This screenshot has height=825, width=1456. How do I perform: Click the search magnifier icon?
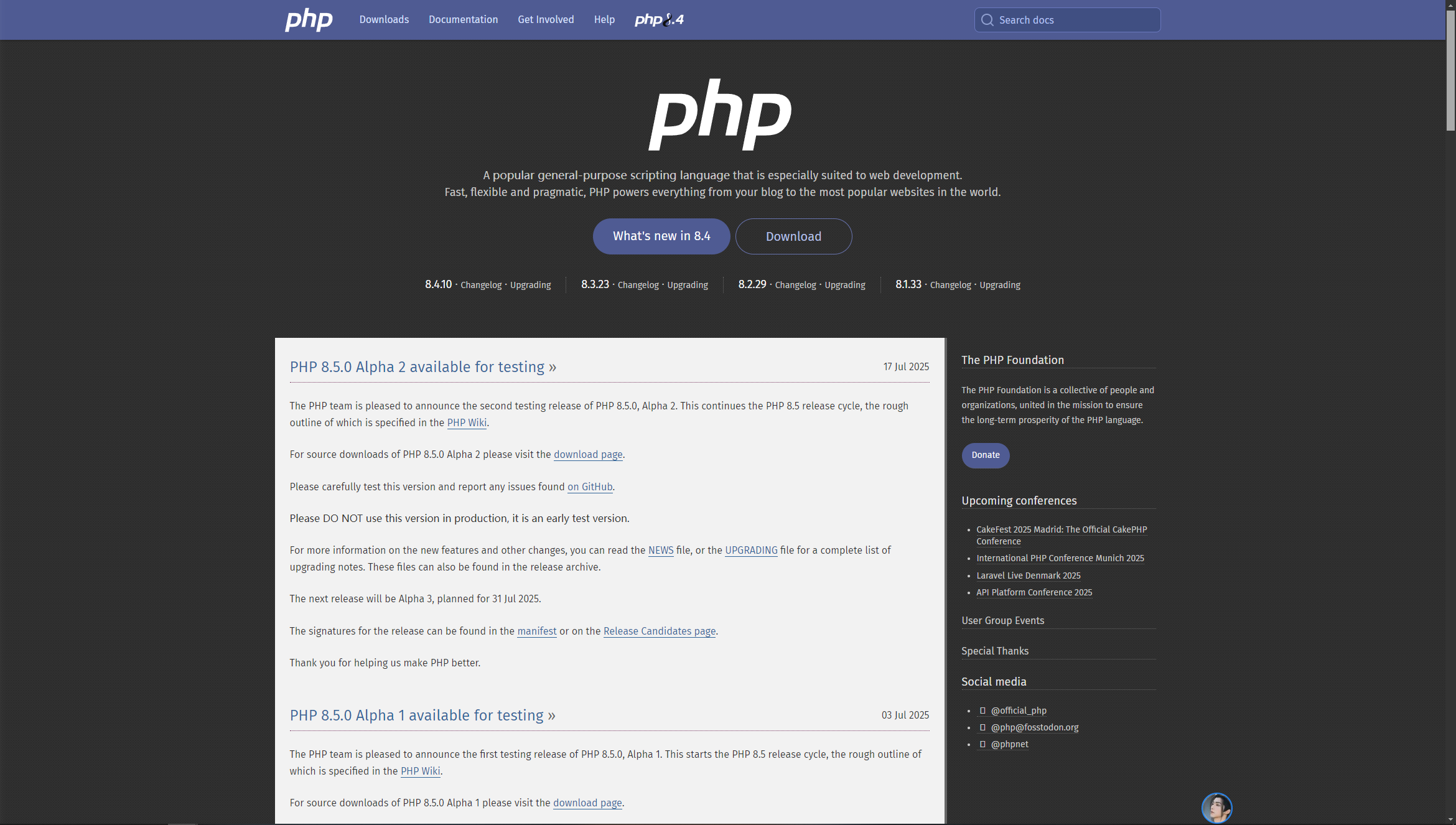987,20
